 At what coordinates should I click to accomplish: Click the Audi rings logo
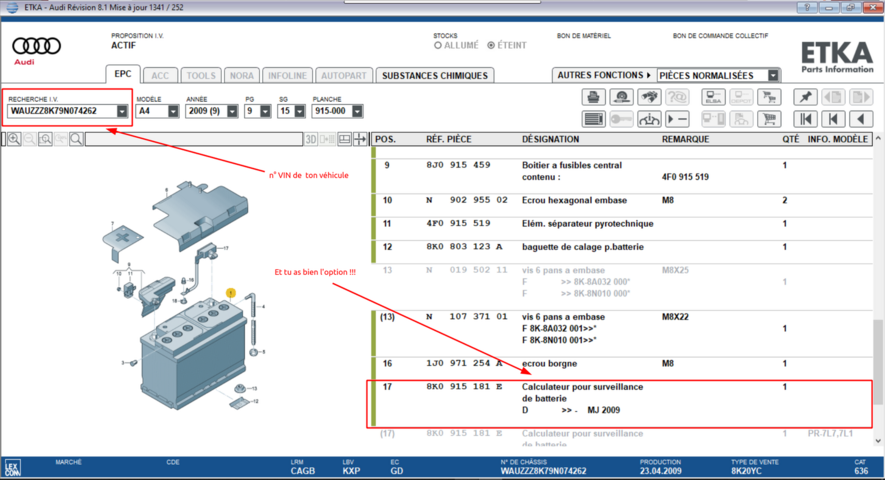pos(36,46)
